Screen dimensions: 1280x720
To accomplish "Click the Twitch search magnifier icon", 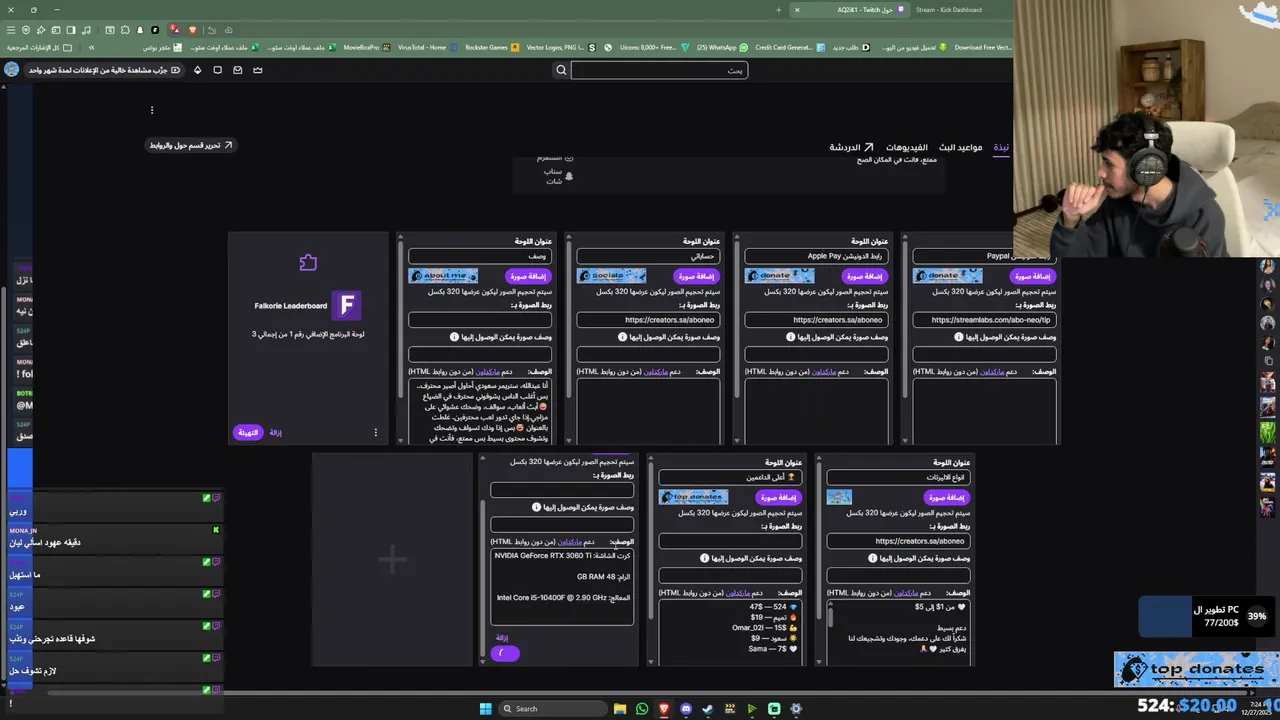I will [x=561, y=70].
